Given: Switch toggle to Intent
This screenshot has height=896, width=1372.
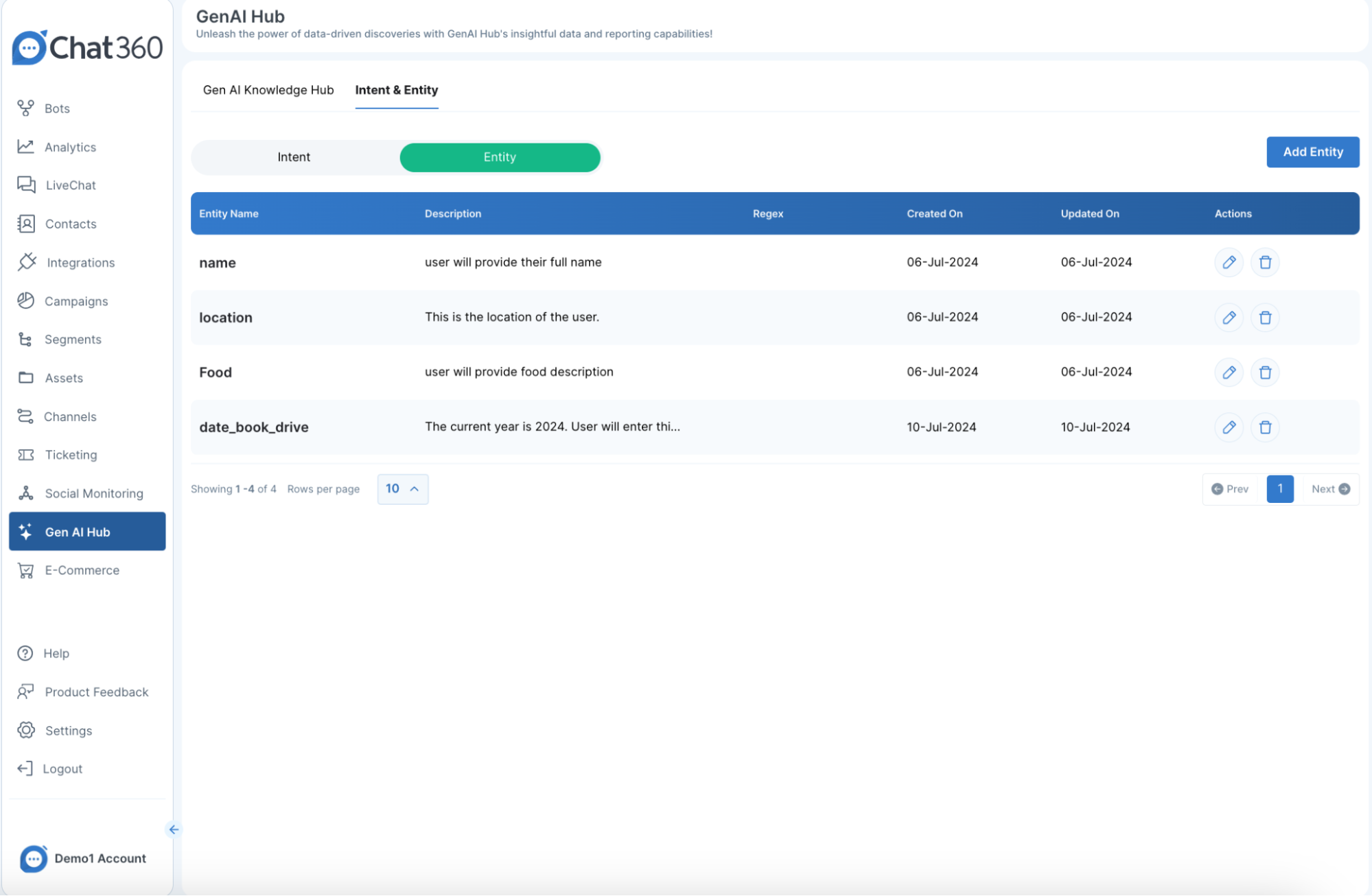Looking at the screenshot, I should tap(294, 157).
